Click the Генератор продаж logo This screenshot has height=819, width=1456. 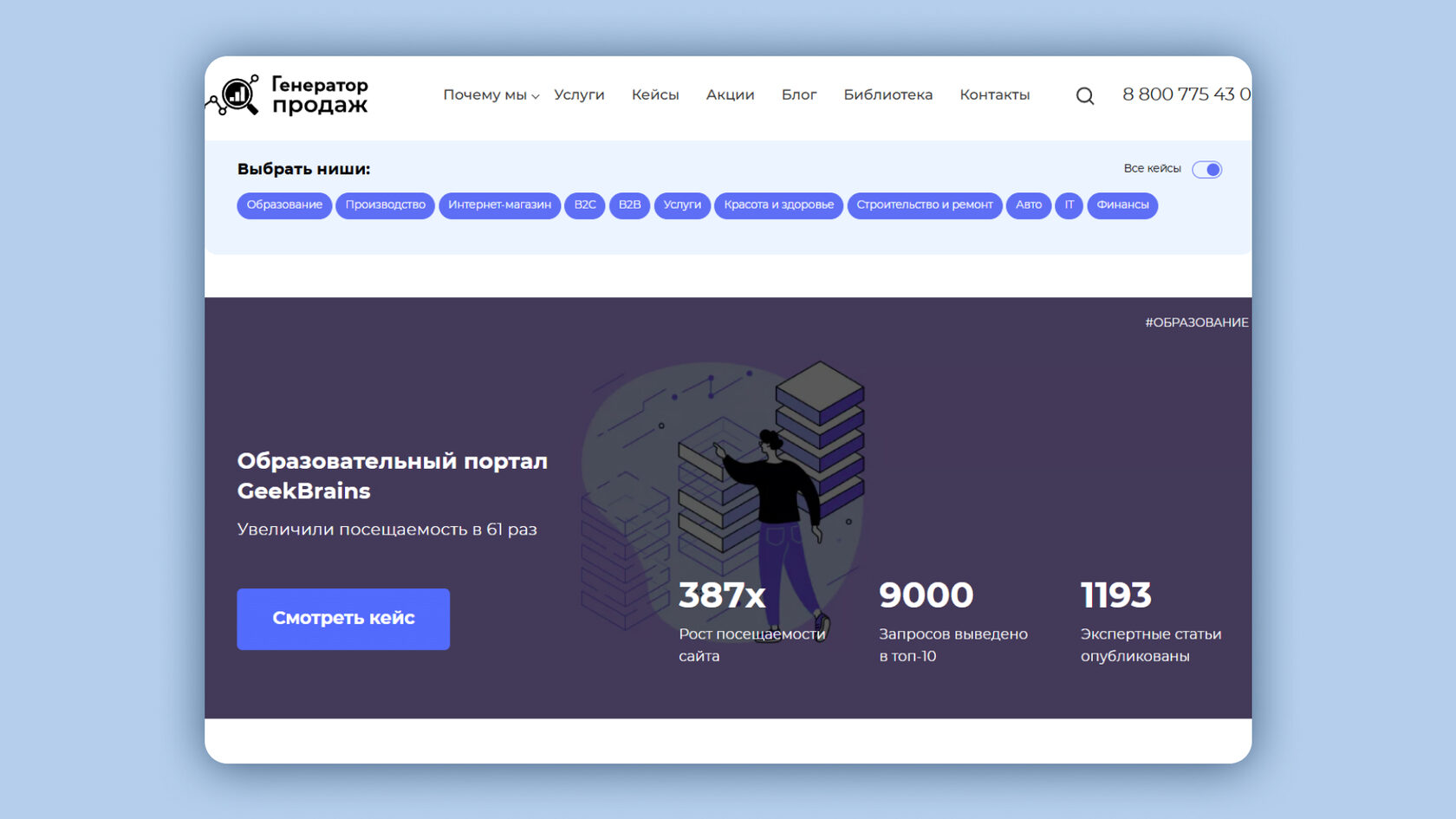click(x=288, y=95)
